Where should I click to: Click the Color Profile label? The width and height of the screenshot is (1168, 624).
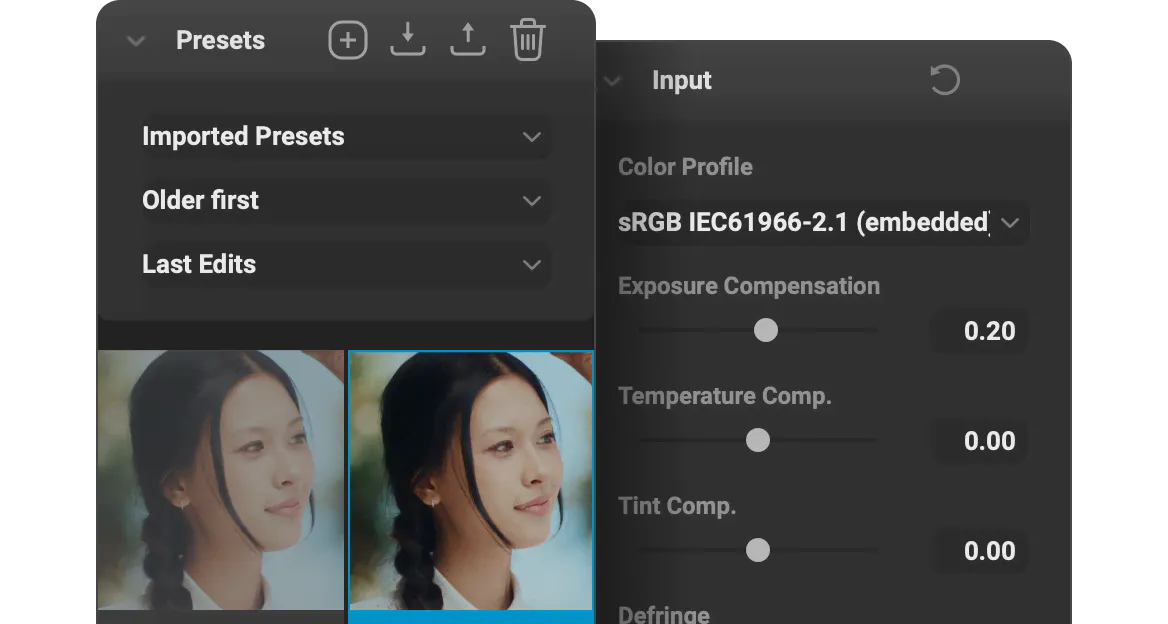685,167
